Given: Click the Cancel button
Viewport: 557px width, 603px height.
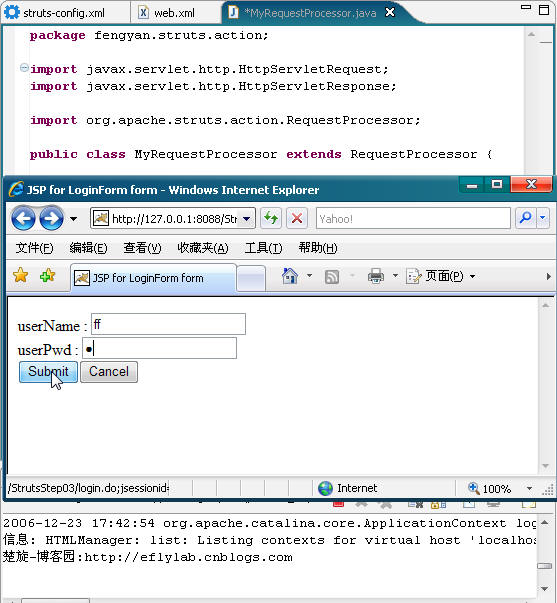Looking at the screenshot, I should tap(109, 372).
